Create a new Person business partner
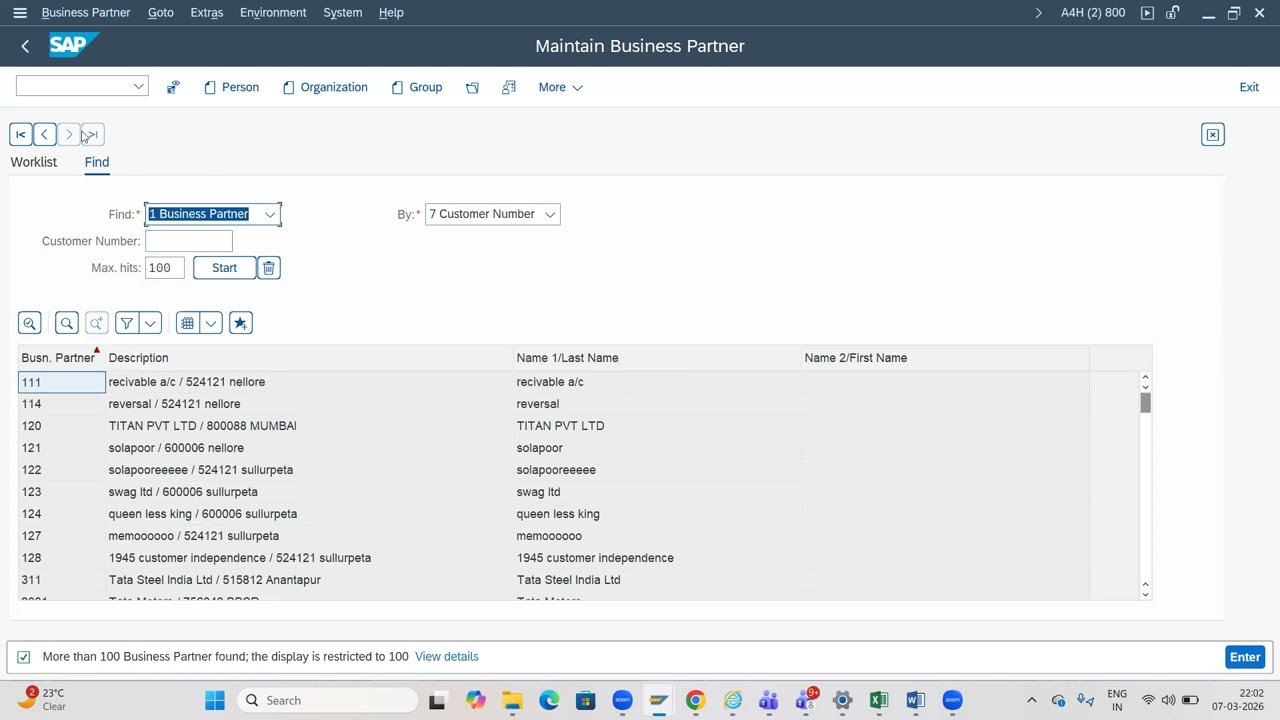This screenshot has height=720, width=1280. (x=231, y=87)
